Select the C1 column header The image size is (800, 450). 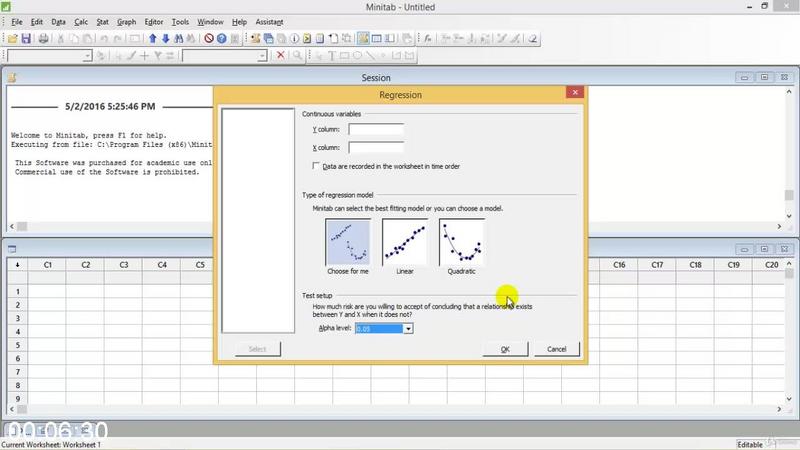click(47, 265)
